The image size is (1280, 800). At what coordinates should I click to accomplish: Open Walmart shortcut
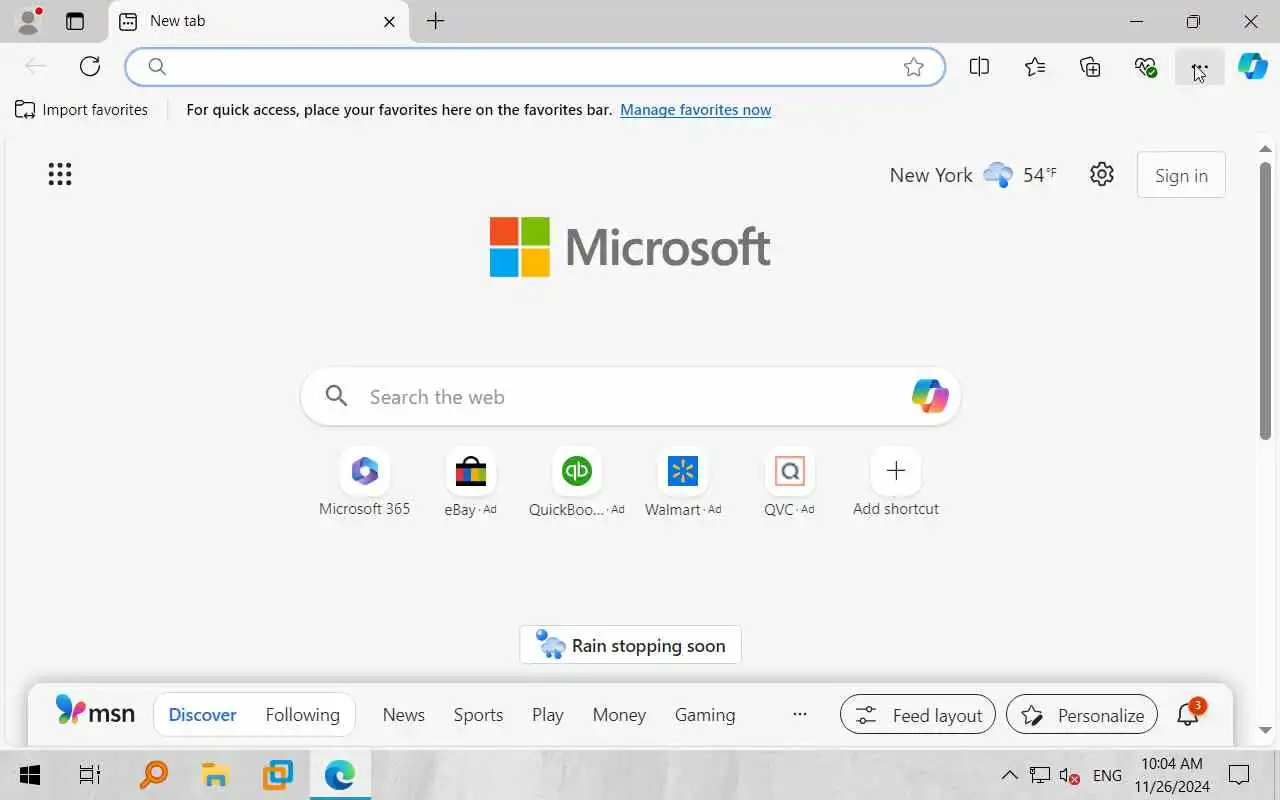tap(683, 482)
